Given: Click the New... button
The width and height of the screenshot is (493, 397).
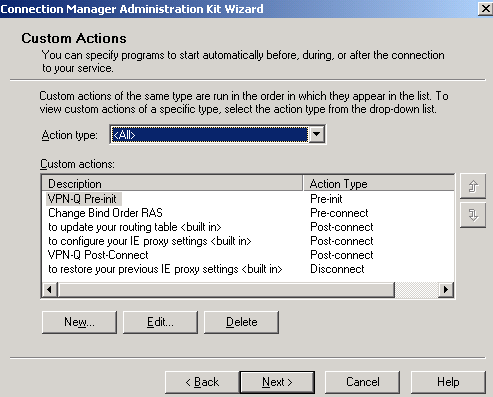Looking at the screenshot, I should point(79,322).
